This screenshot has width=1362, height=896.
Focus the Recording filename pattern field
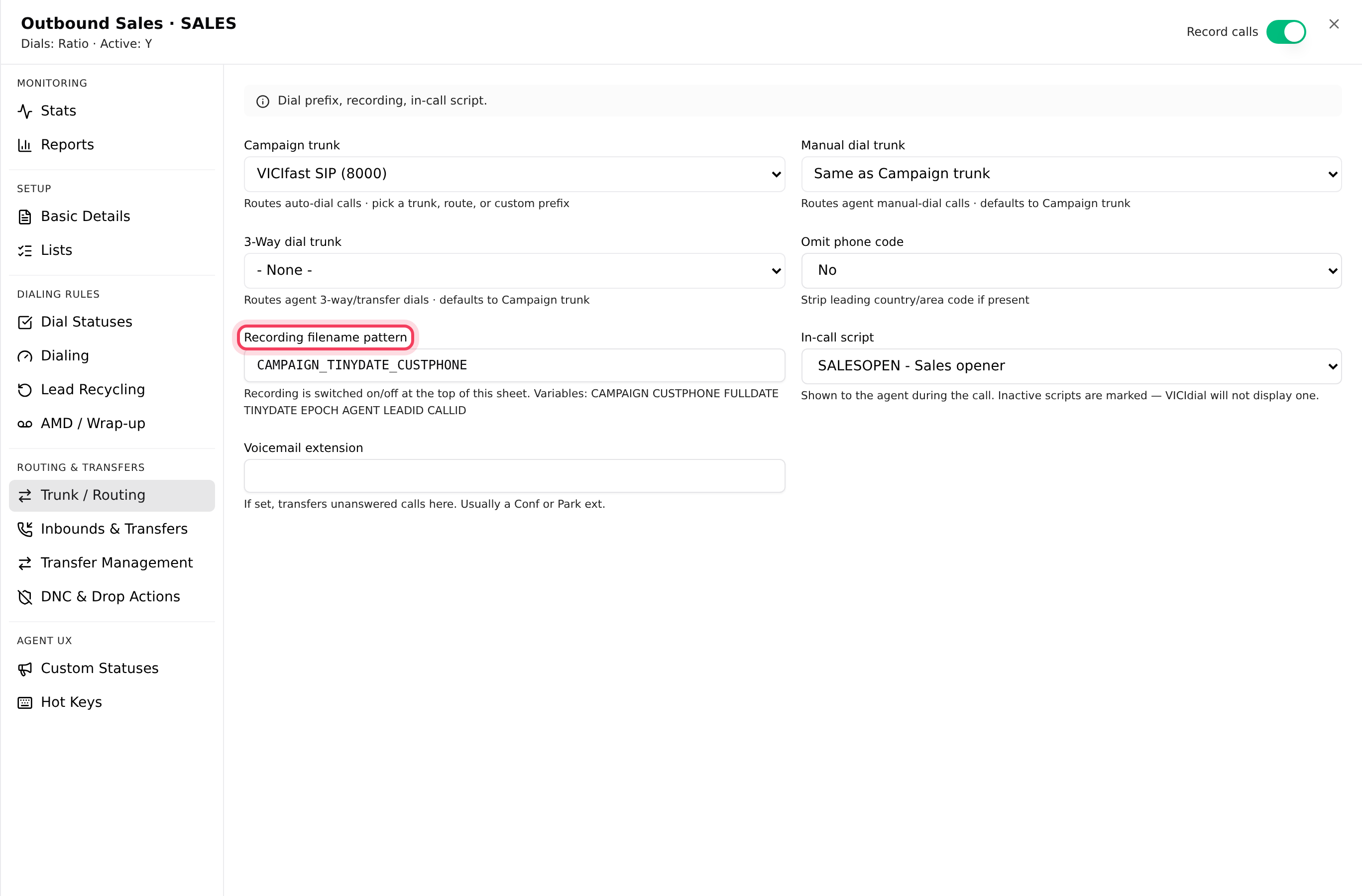click(x=514, y=365)
